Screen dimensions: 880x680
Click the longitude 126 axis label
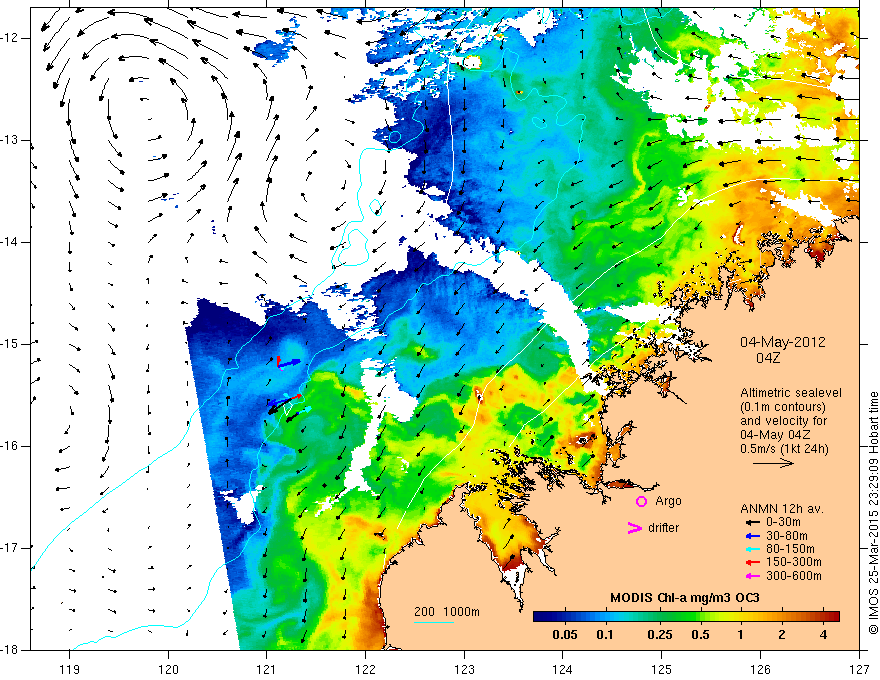(x=760, y=669)
